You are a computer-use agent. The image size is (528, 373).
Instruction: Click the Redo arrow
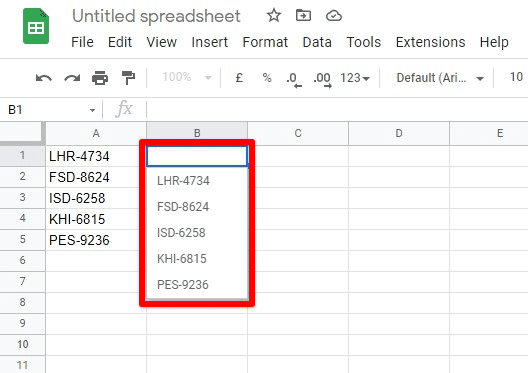(x=72, y=78)
